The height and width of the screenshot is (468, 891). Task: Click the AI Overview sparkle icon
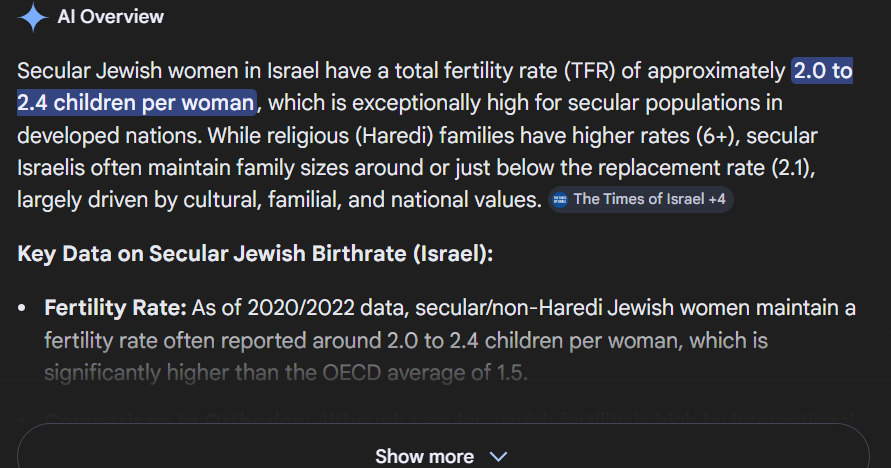33,17
